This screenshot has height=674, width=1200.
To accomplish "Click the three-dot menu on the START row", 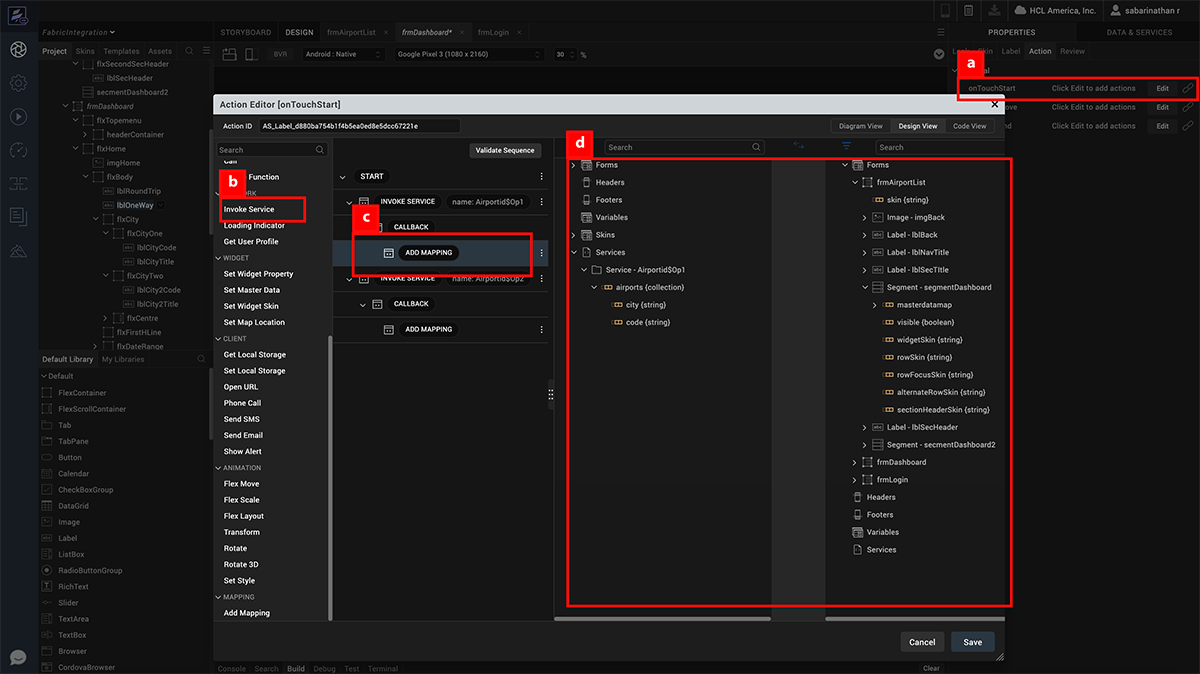I will click(x=541, y=176).
